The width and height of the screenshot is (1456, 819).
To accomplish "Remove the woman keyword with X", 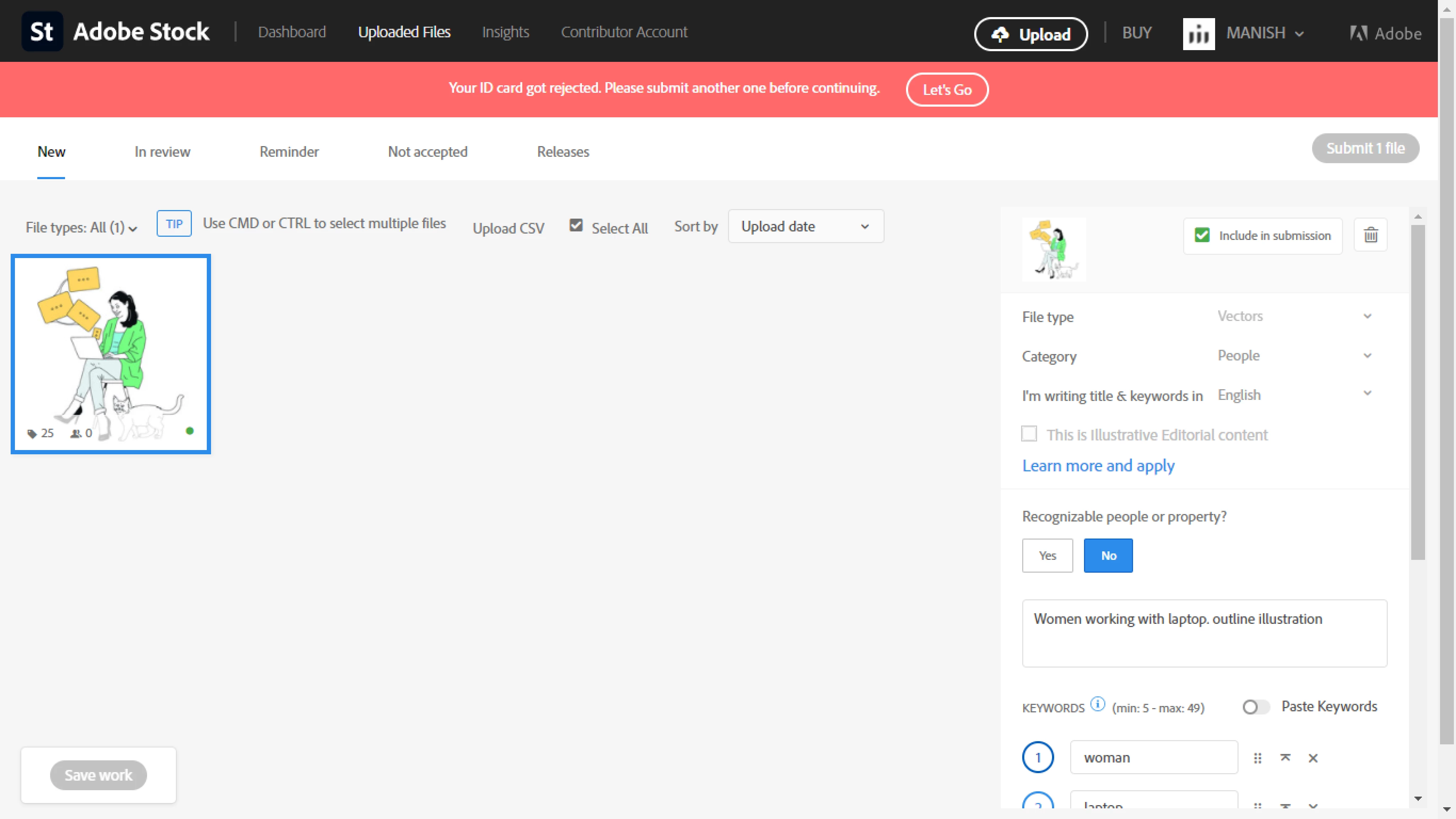I will (x=1312, y=759).
